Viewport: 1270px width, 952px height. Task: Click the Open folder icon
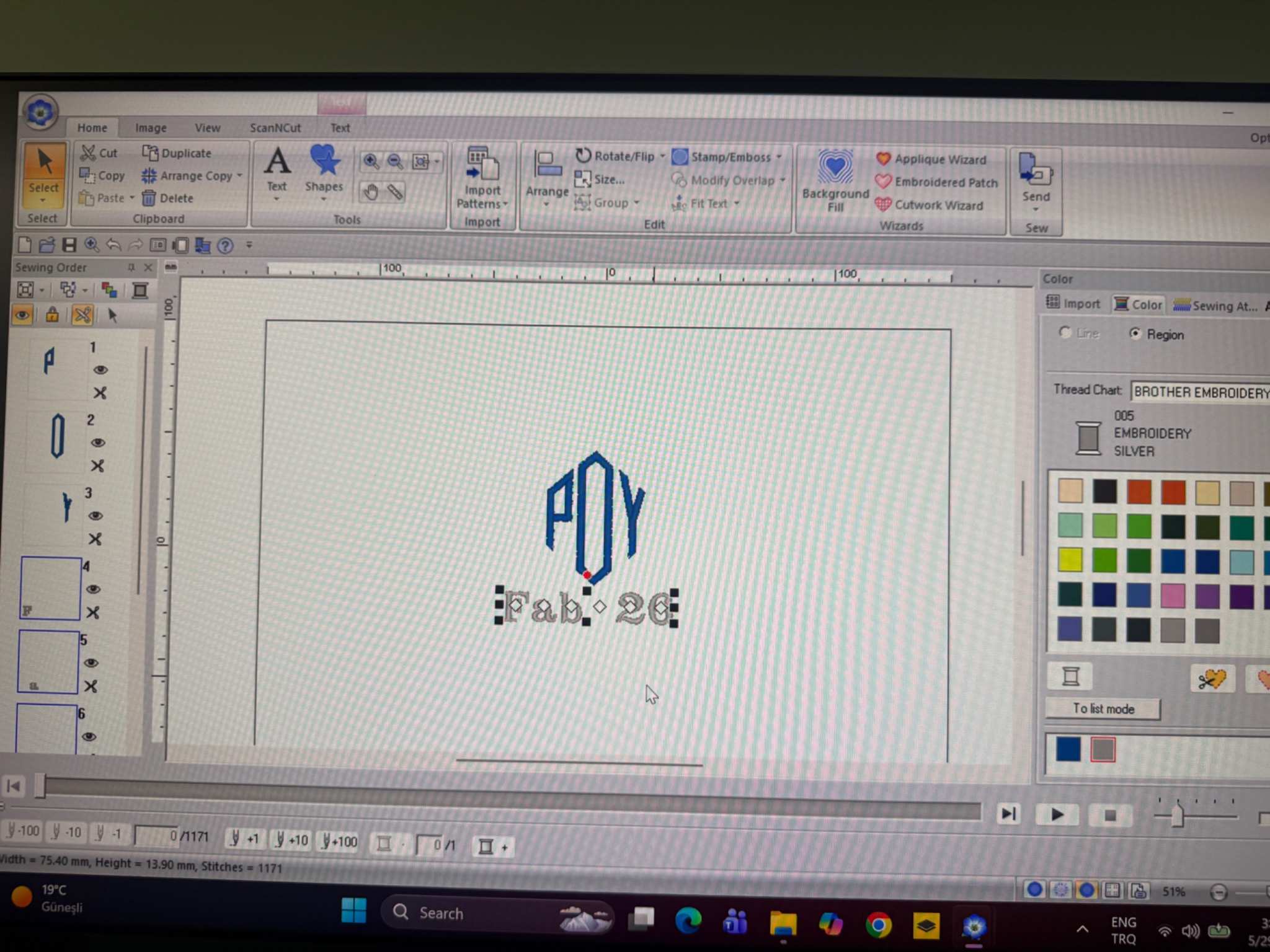[x=47, y=245]
